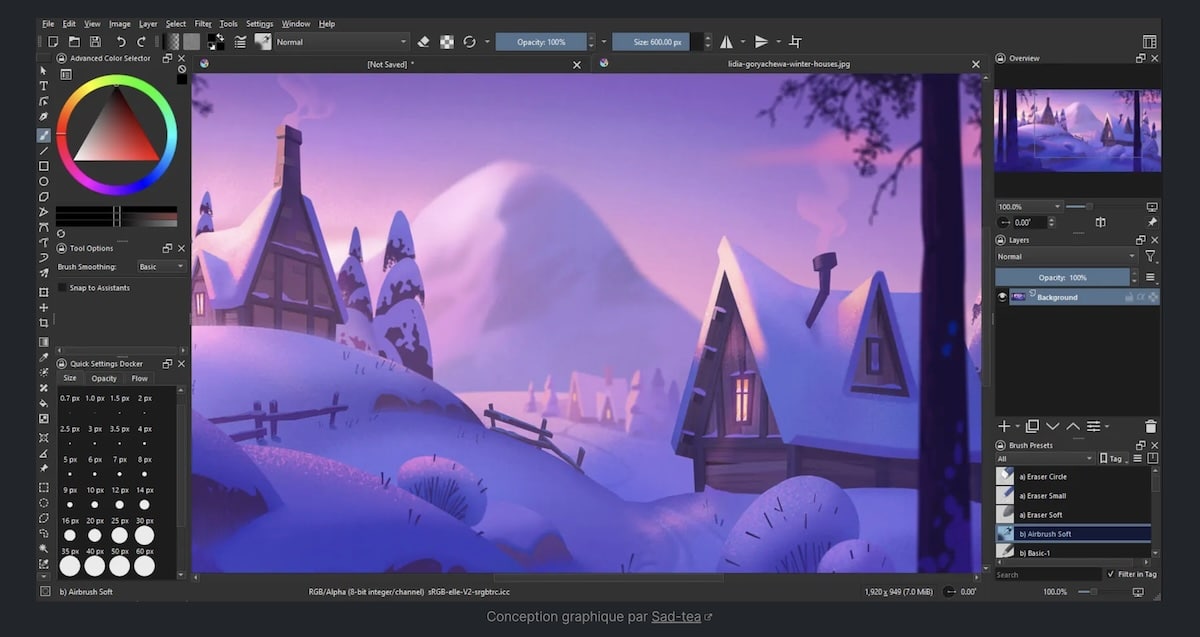Open the Filter menu

(203, 23)
